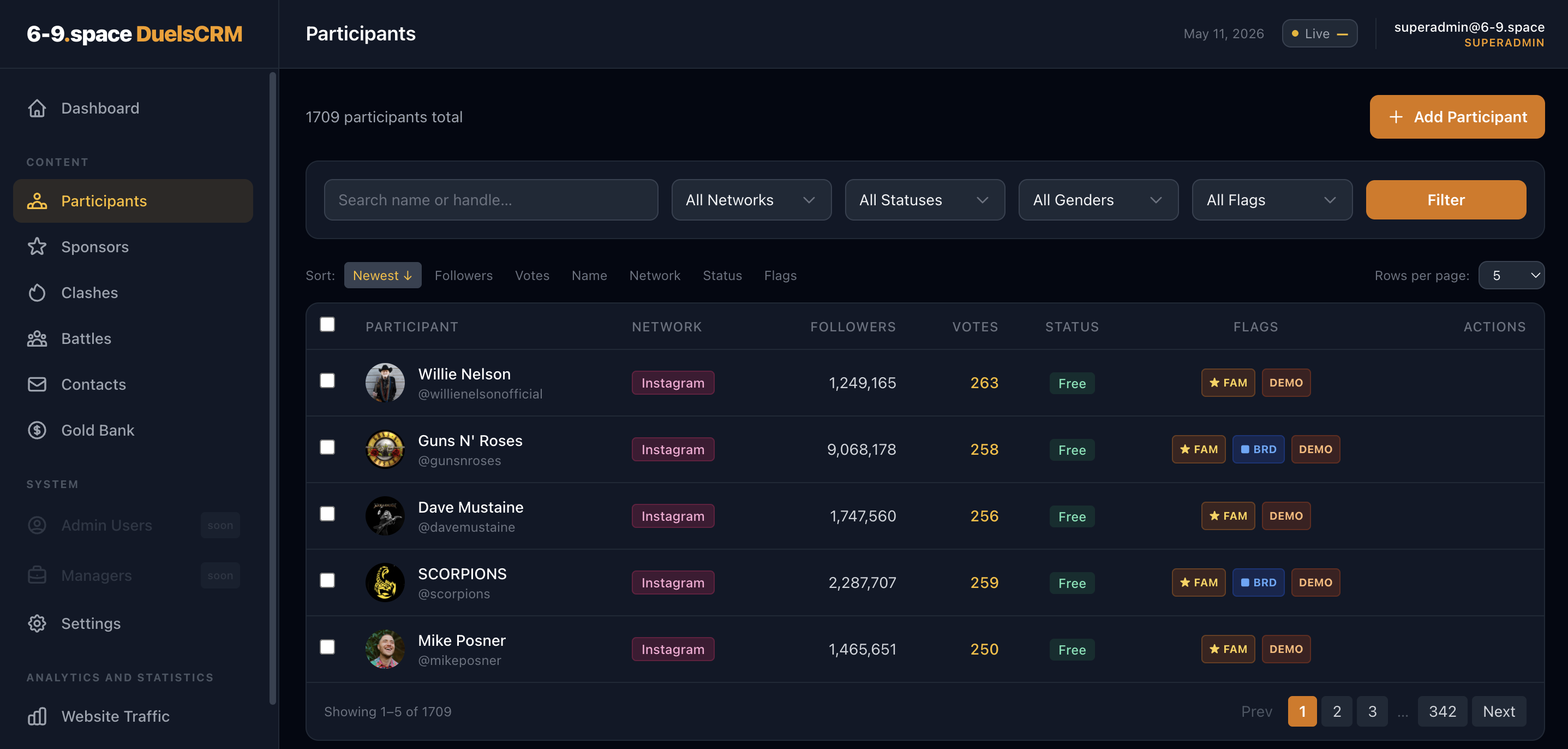Click the Prev pagination button
1568x749 pixels.
click(1256, 711)
